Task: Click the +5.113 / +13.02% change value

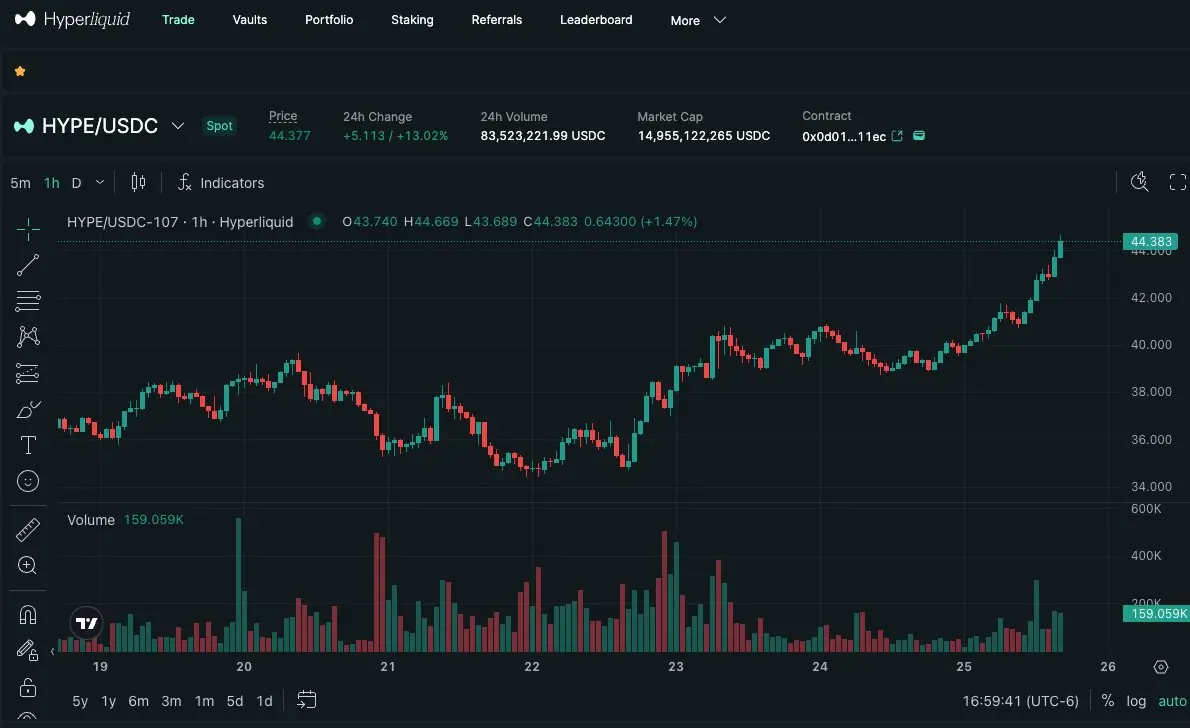Action: pos(395,136)
